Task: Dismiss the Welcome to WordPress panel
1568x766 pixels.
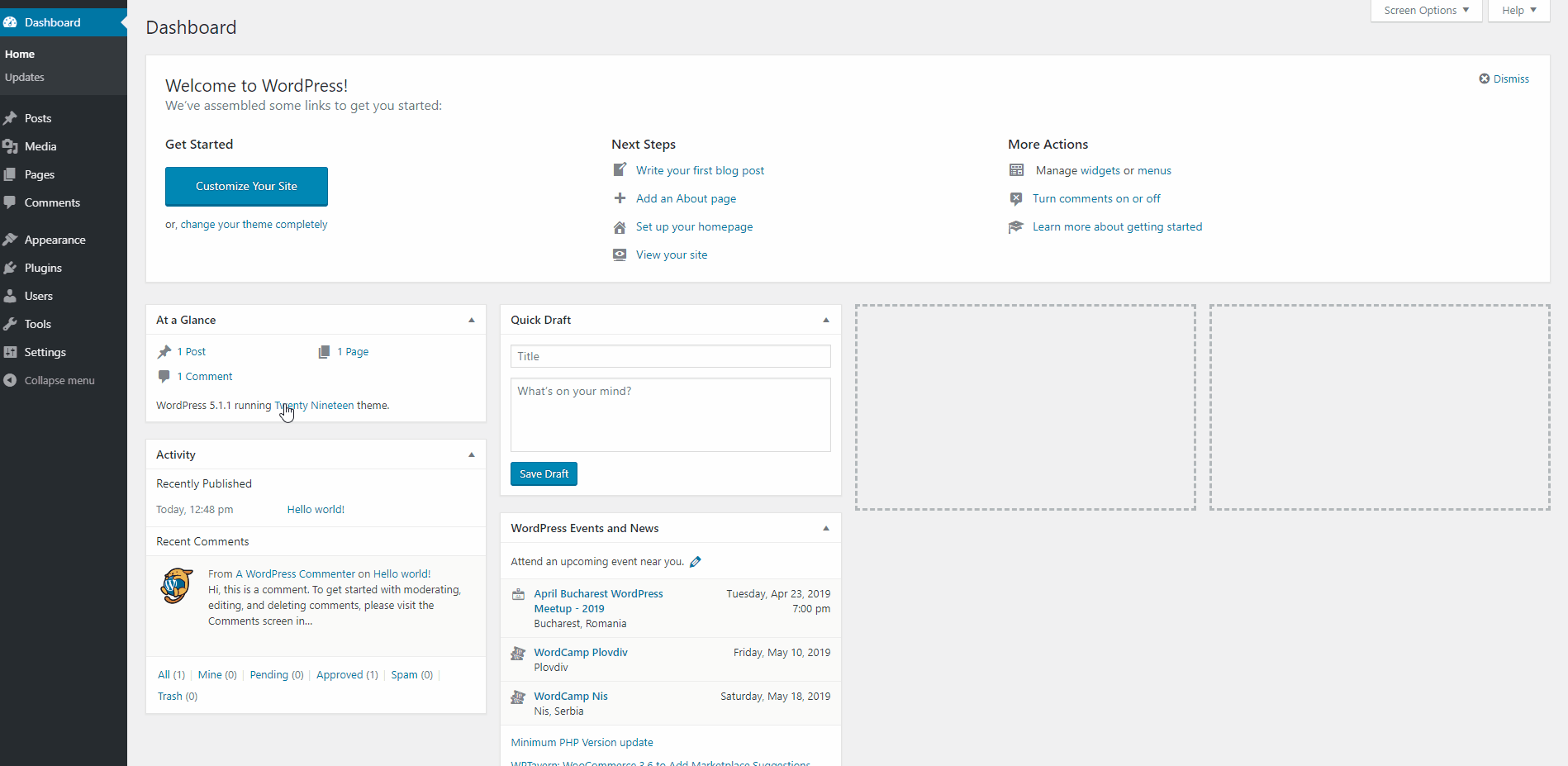Action: point(1504,79)
